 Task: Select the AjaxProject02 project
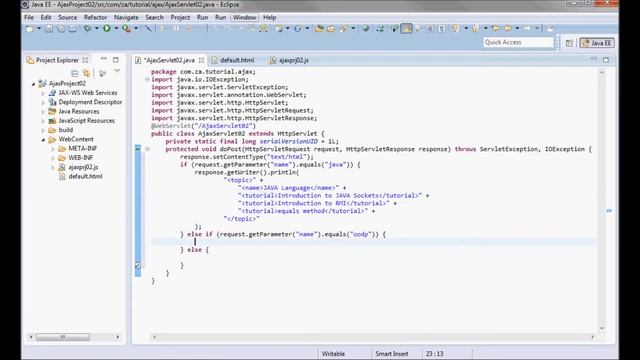67,83
